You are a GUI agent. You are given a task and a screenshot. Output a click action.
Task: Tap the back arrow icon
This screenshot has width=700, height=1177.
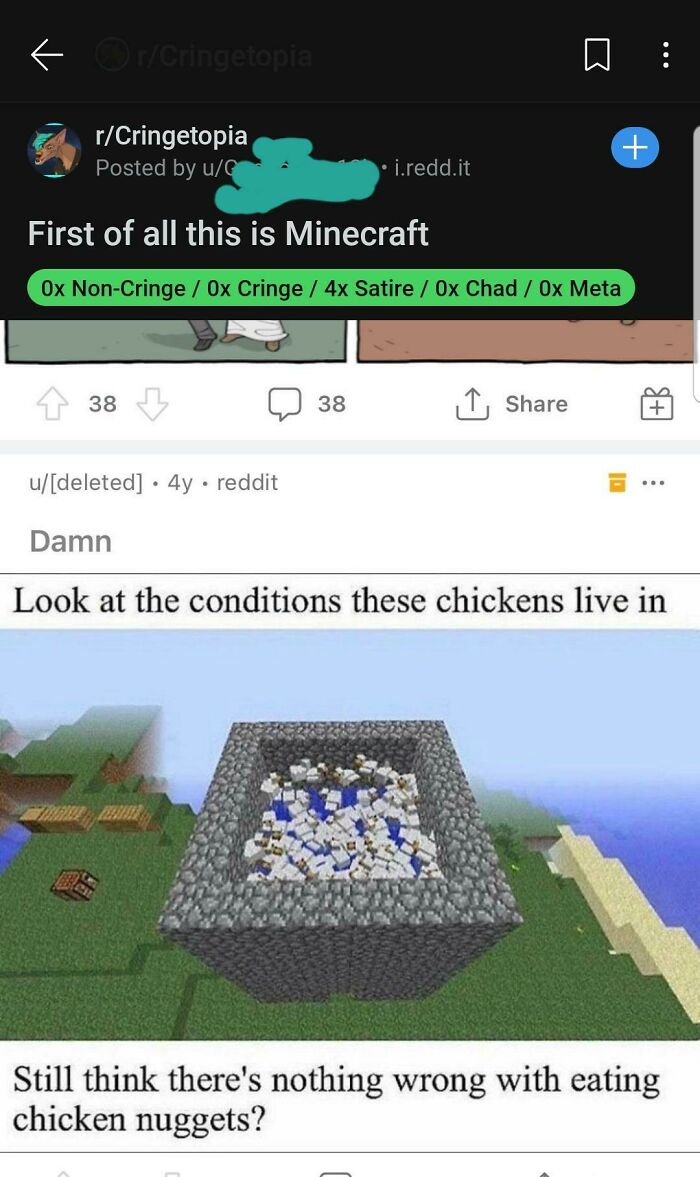(47, 55)
